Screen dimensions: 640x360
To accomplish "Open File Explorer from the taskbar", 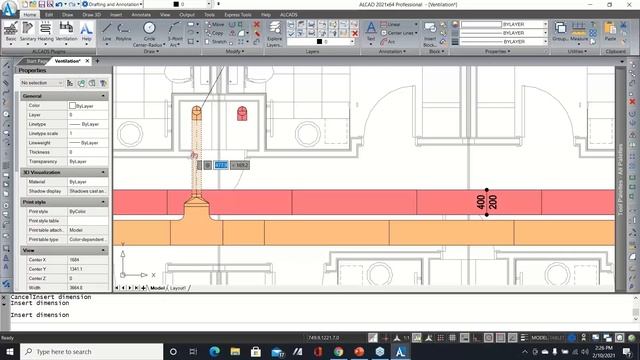I will click(x=235, y=351).
